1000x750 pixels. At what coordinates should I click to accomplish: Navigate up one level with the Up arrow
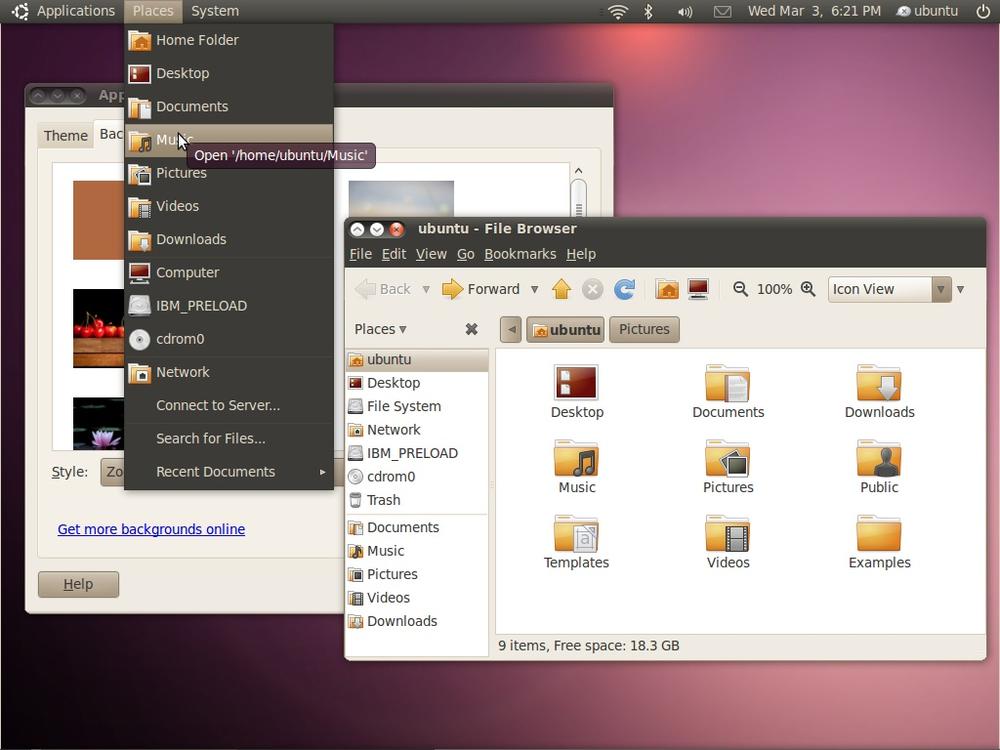point(561,289)
